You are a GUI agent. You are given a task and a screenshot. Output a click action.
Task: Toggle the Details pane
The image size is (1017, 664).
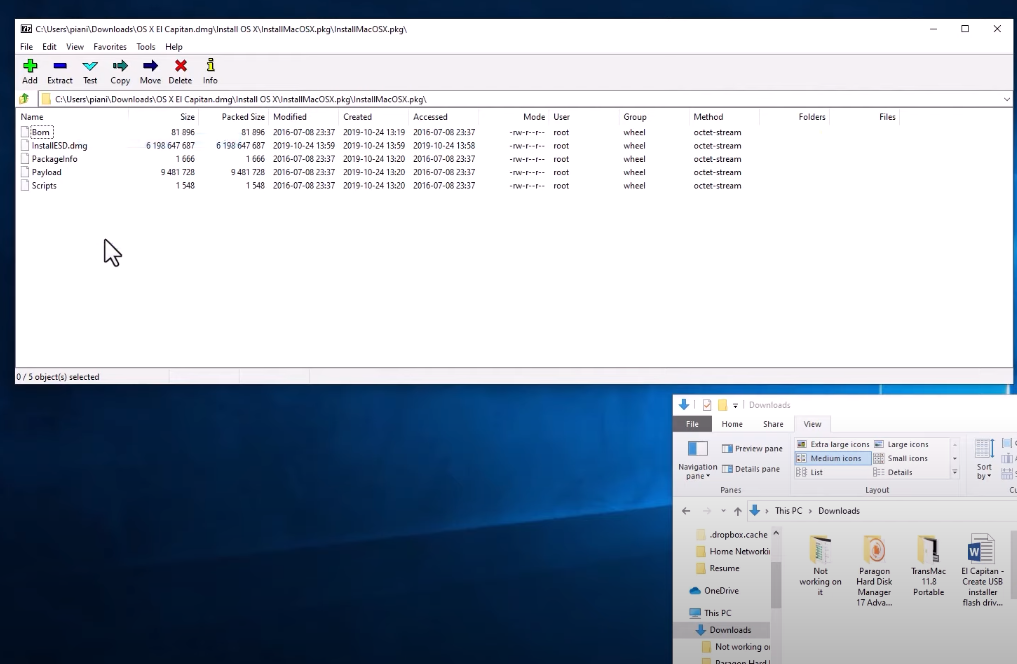[x=751, y=469]
